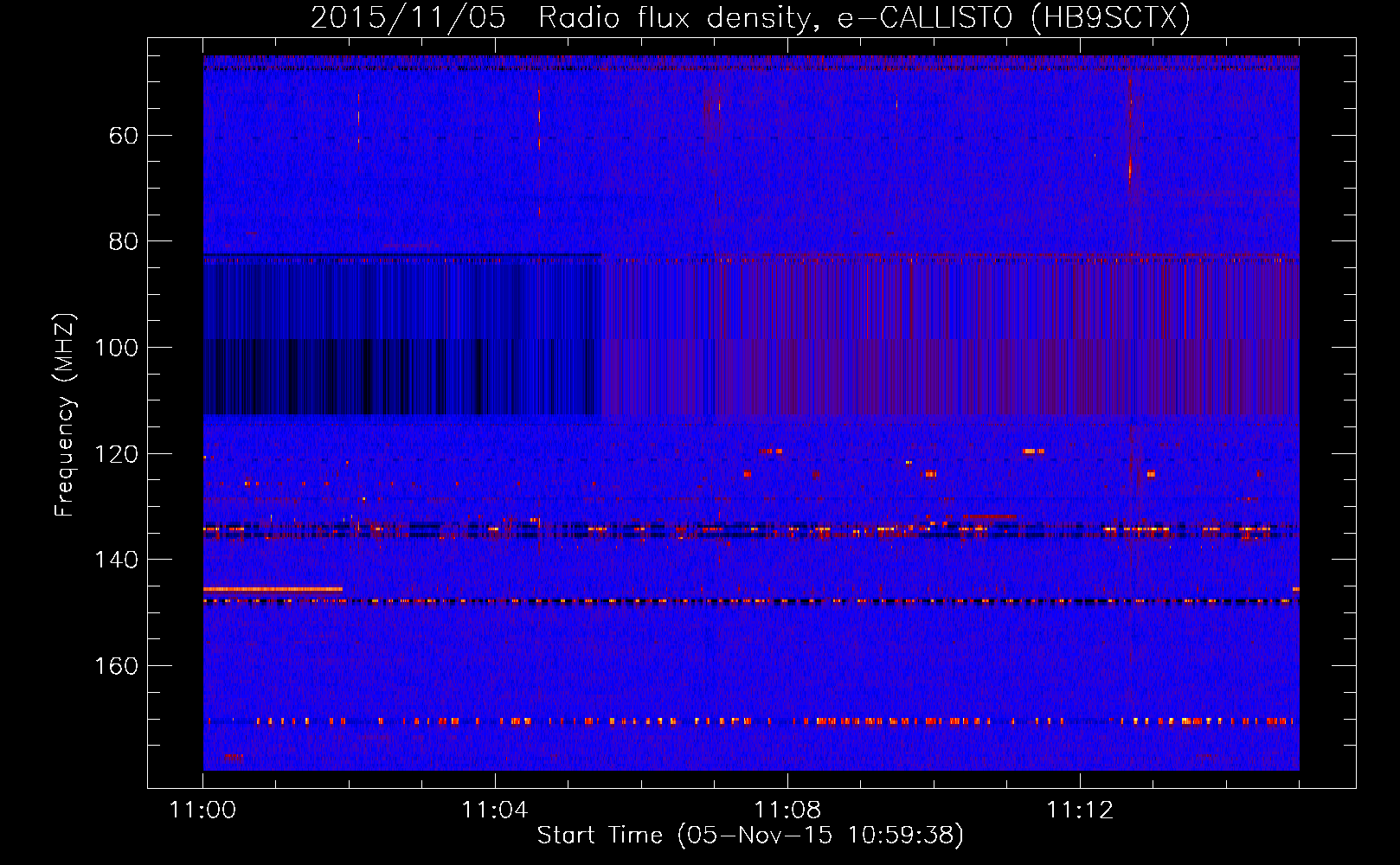Image resolution: width=1400 pixels, height=865 pixels.
Task: Click the orange horizontal streak near 145 MHz
Action: pos(273,589)
